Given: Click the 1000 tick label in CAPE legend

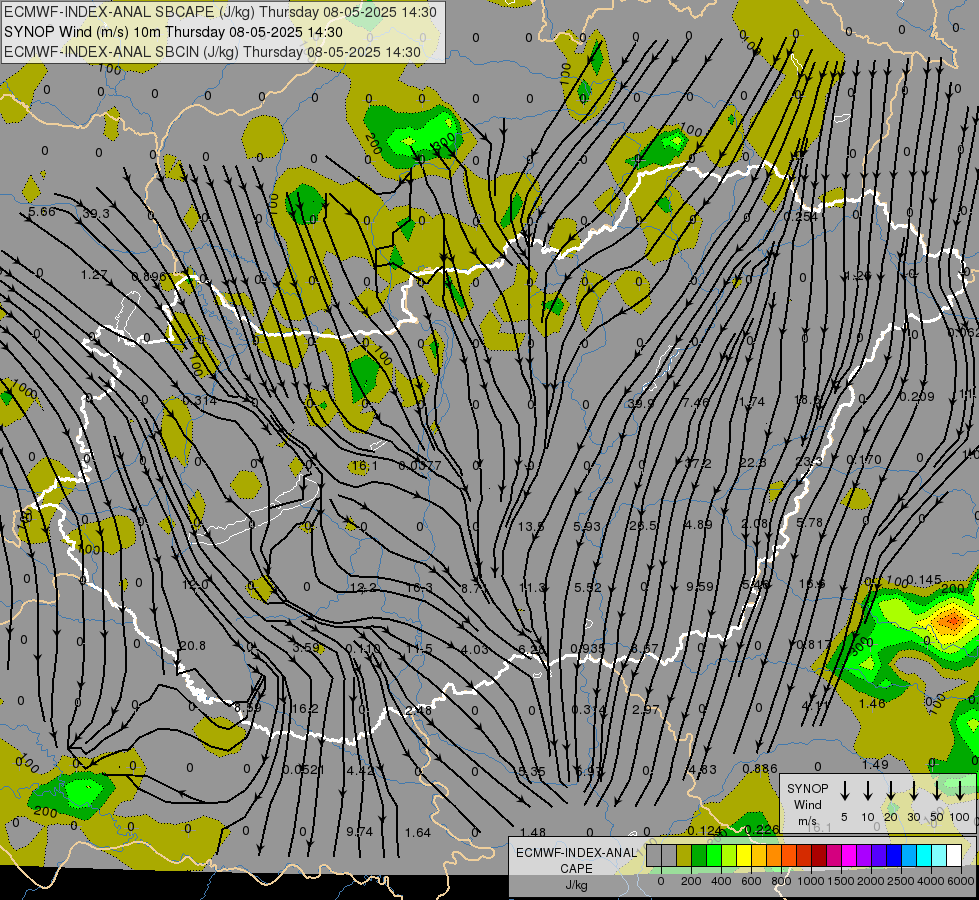Looking at the screenshot, I should 810,881.
